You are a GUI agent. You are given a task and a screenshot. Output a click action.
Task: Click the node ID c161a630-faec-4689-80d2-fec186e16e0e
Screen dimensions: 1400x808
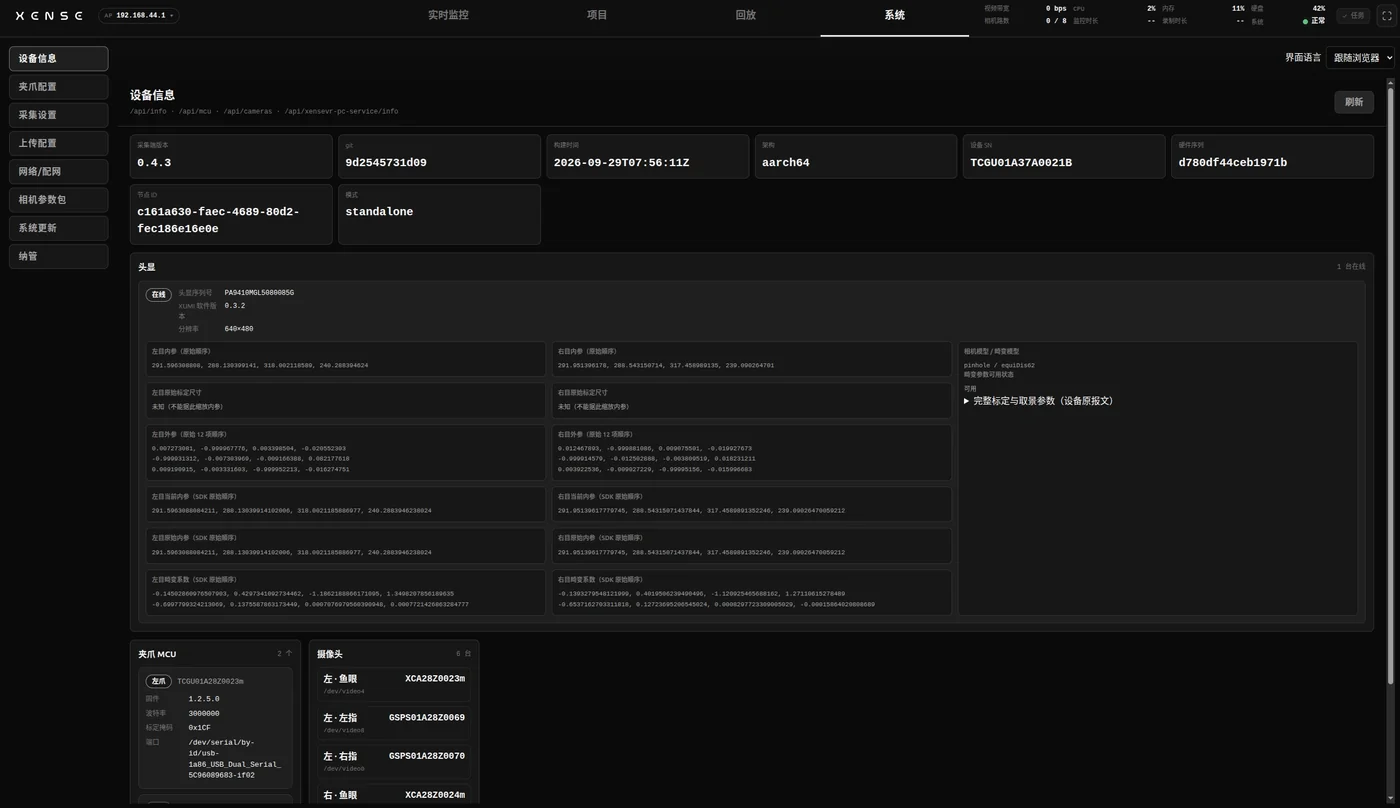click(x=218, y=220)
